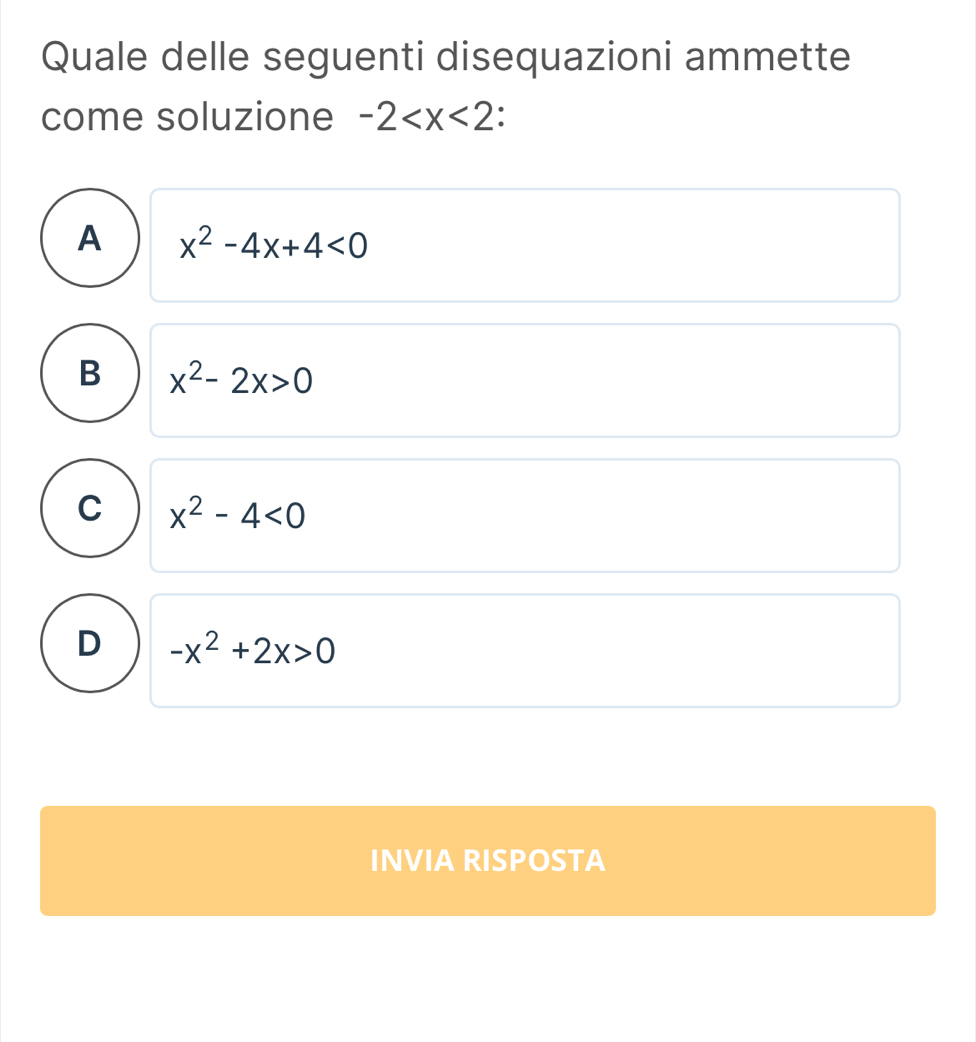Click the 'INVIA RISPOSTA' label text
The width and height of the screenshot is (976, 1042).
(488, 860)
